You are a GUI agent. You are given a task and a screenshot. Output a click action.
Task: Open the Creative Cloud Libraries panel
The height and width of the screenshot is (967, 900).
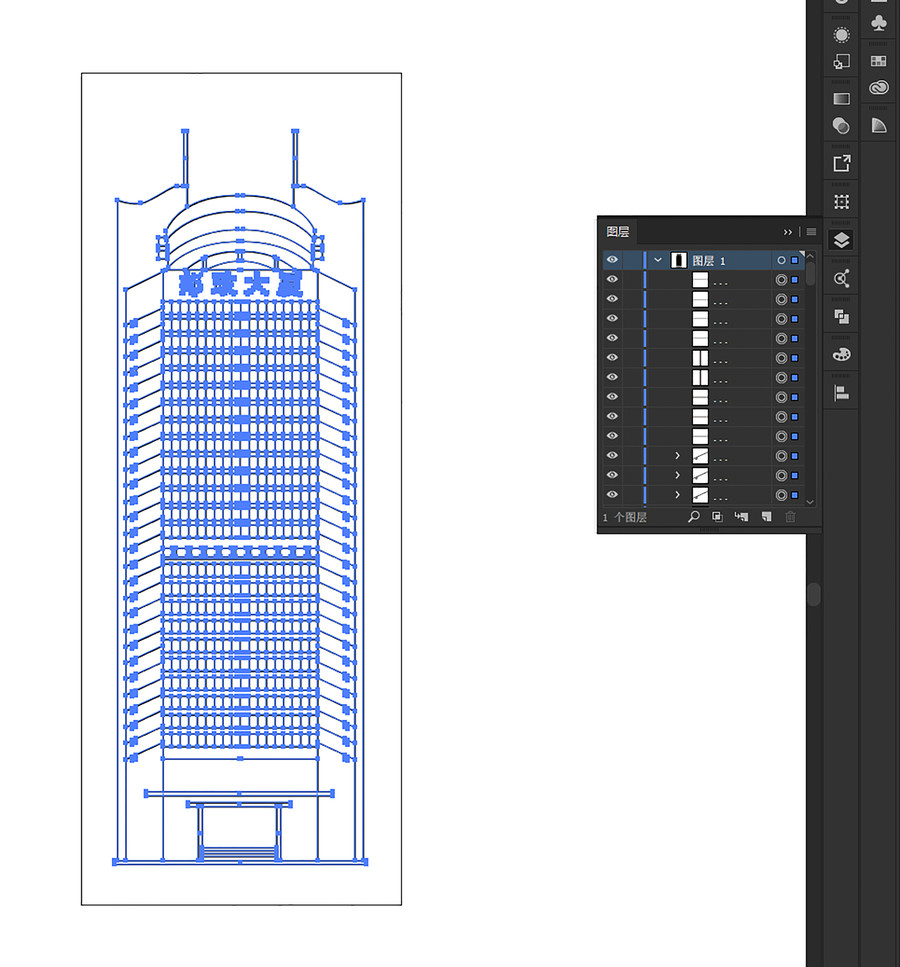pos(878,88)
